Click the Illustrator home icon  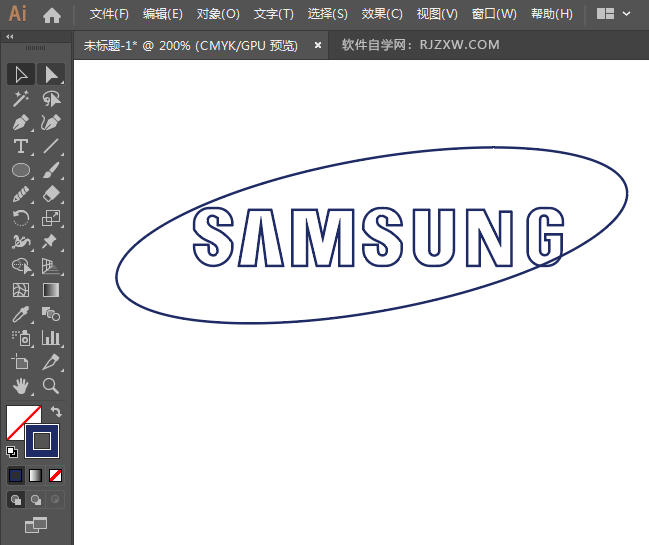pyautogui.click(x=52, y=15)
